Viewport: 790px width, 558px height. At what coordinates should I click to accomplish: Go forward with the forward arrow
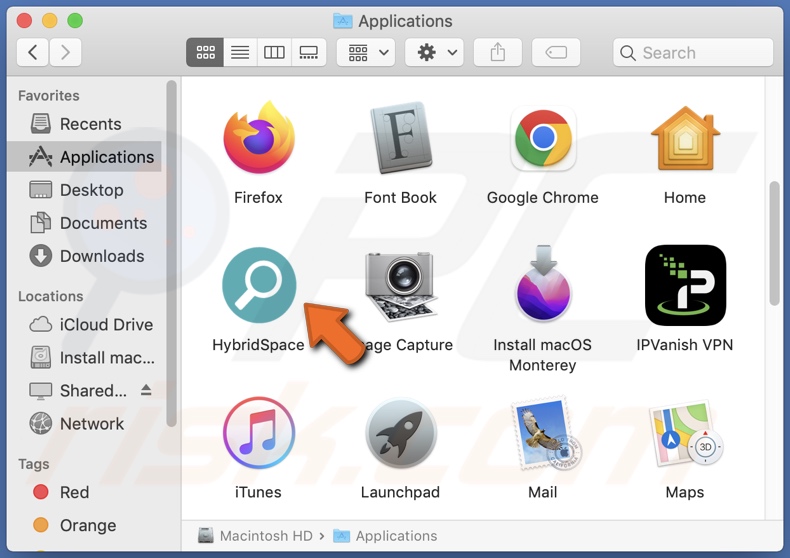[x=65, y=52]
